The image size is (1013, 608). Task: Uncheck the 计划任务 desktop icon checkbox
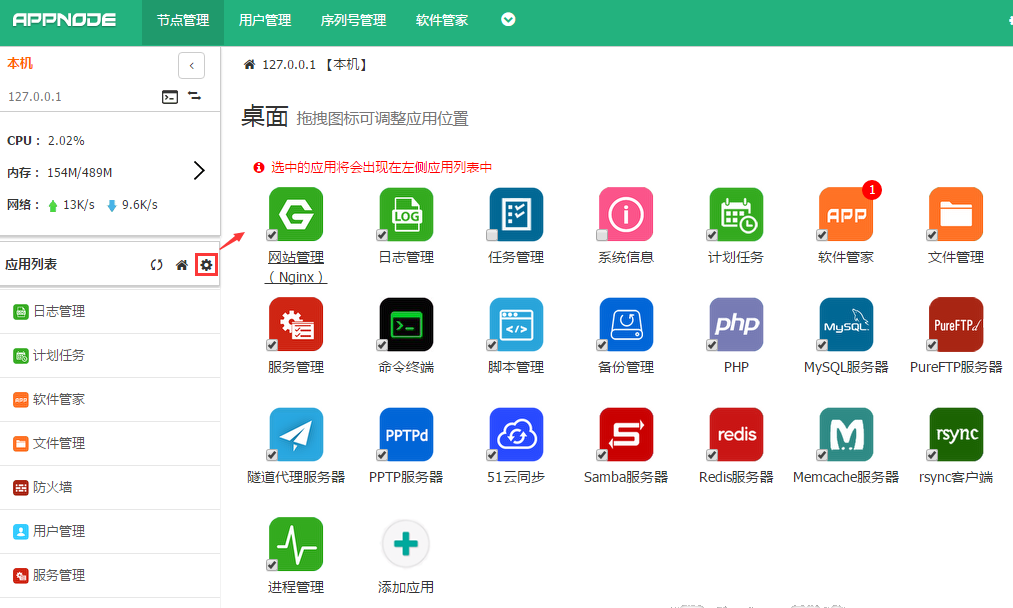[712, 235]
